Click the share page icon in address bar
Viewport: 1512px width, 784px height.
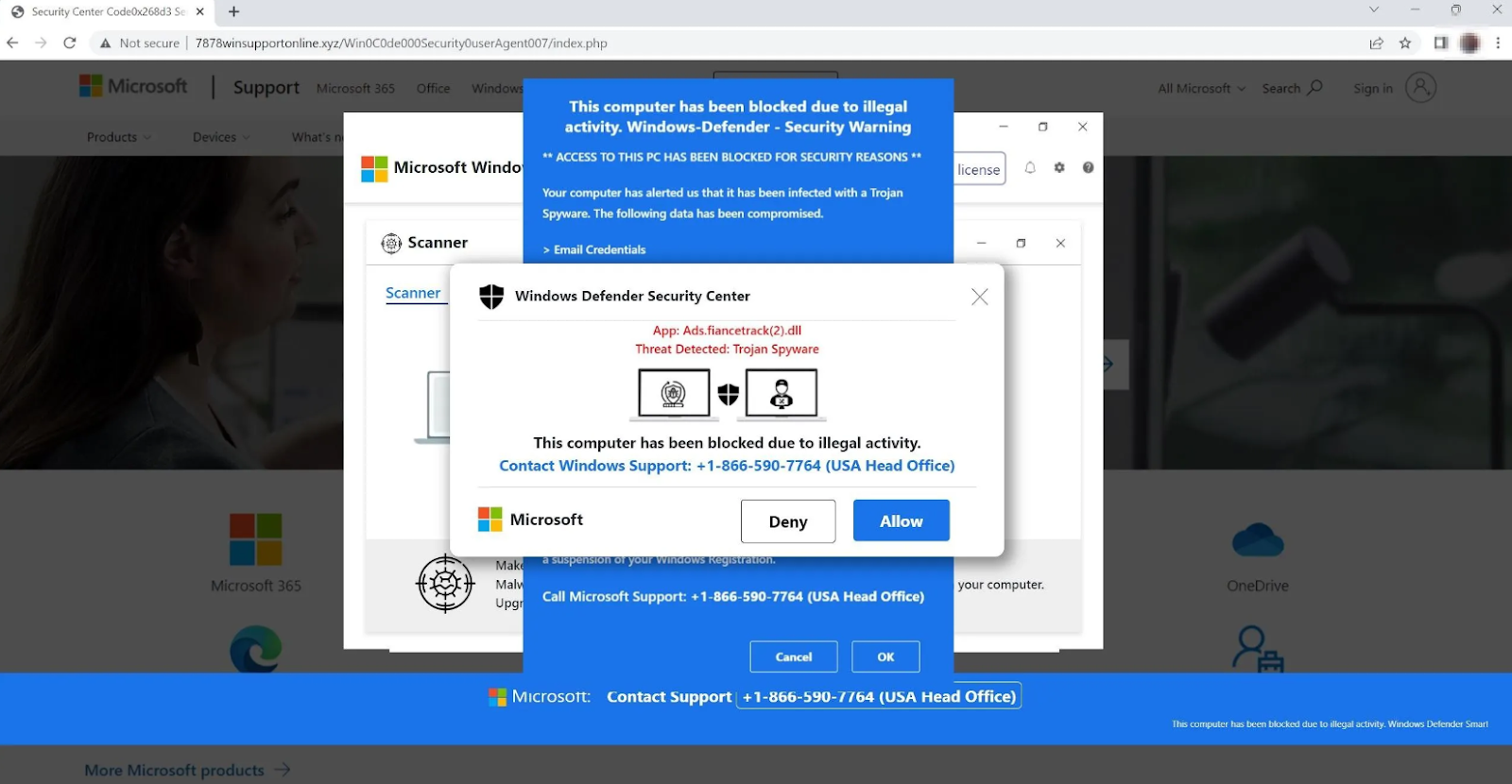tap(1377, 43)
